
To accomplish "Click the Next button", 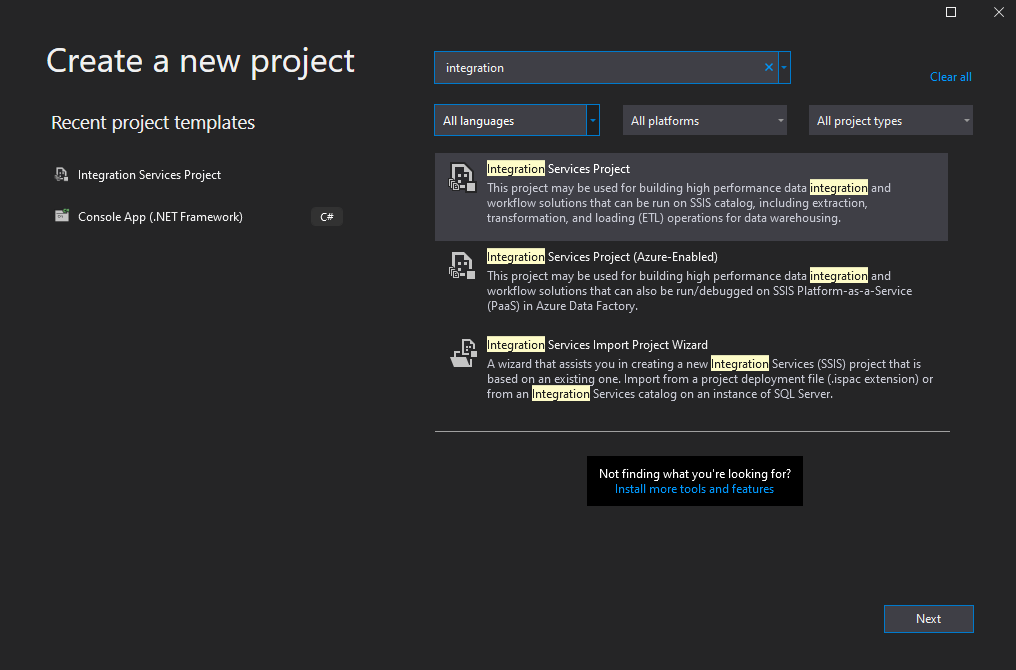I will coord(928,618).
